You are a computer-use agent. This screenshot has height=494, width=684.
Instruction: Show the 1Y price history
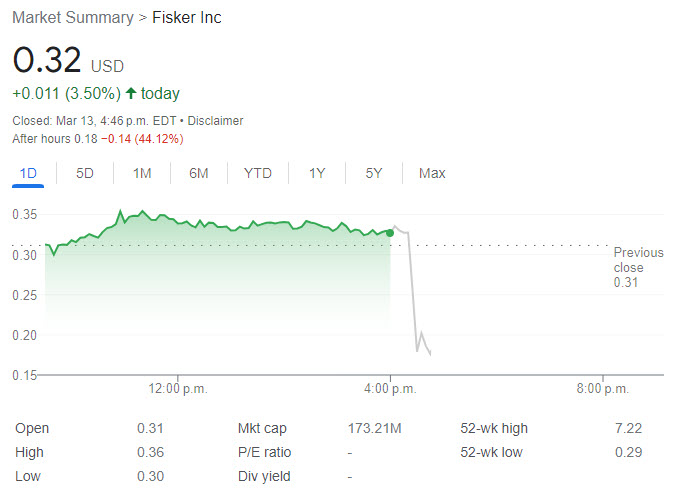click(x=317, y=173)
